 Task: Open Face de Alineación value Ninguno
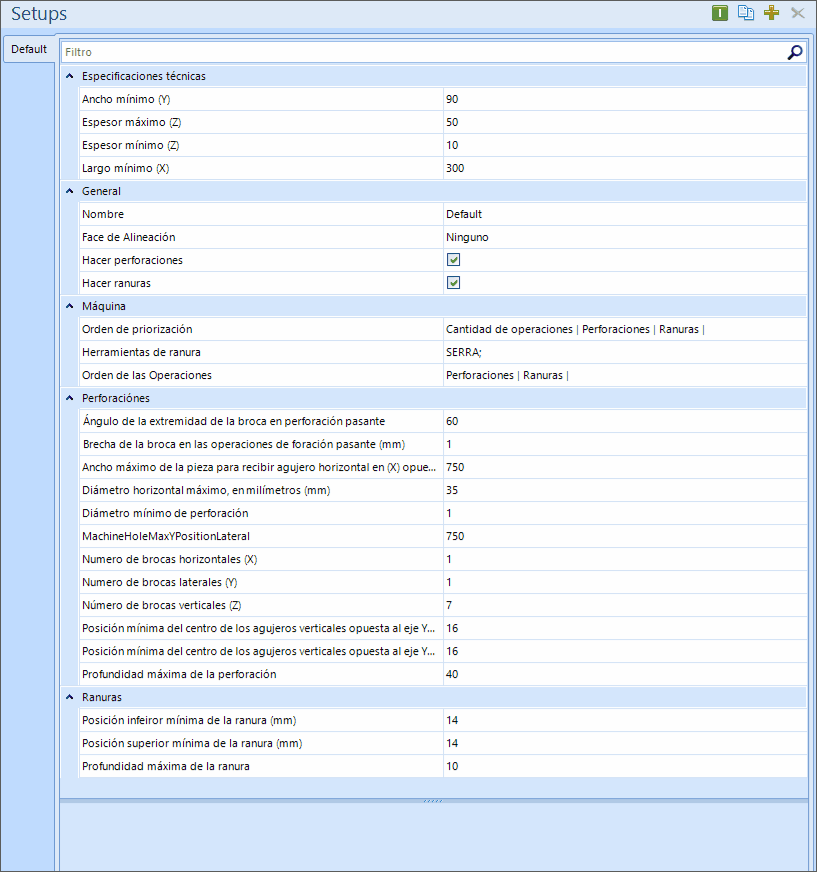pyautogui.click(x=625, y=237)
